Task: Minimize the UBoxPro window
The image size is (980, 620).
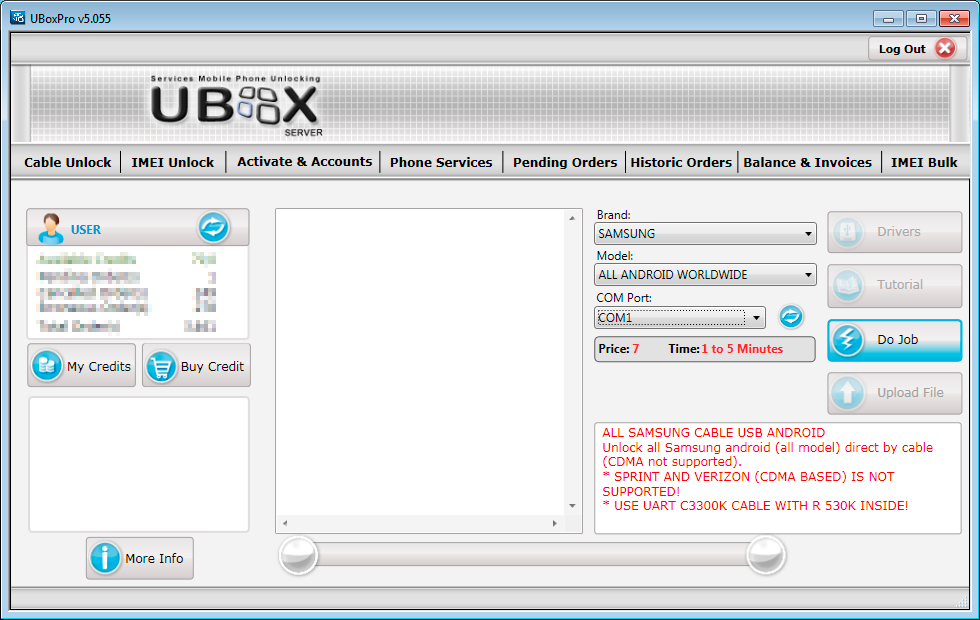Action: [x=888, y=19]
